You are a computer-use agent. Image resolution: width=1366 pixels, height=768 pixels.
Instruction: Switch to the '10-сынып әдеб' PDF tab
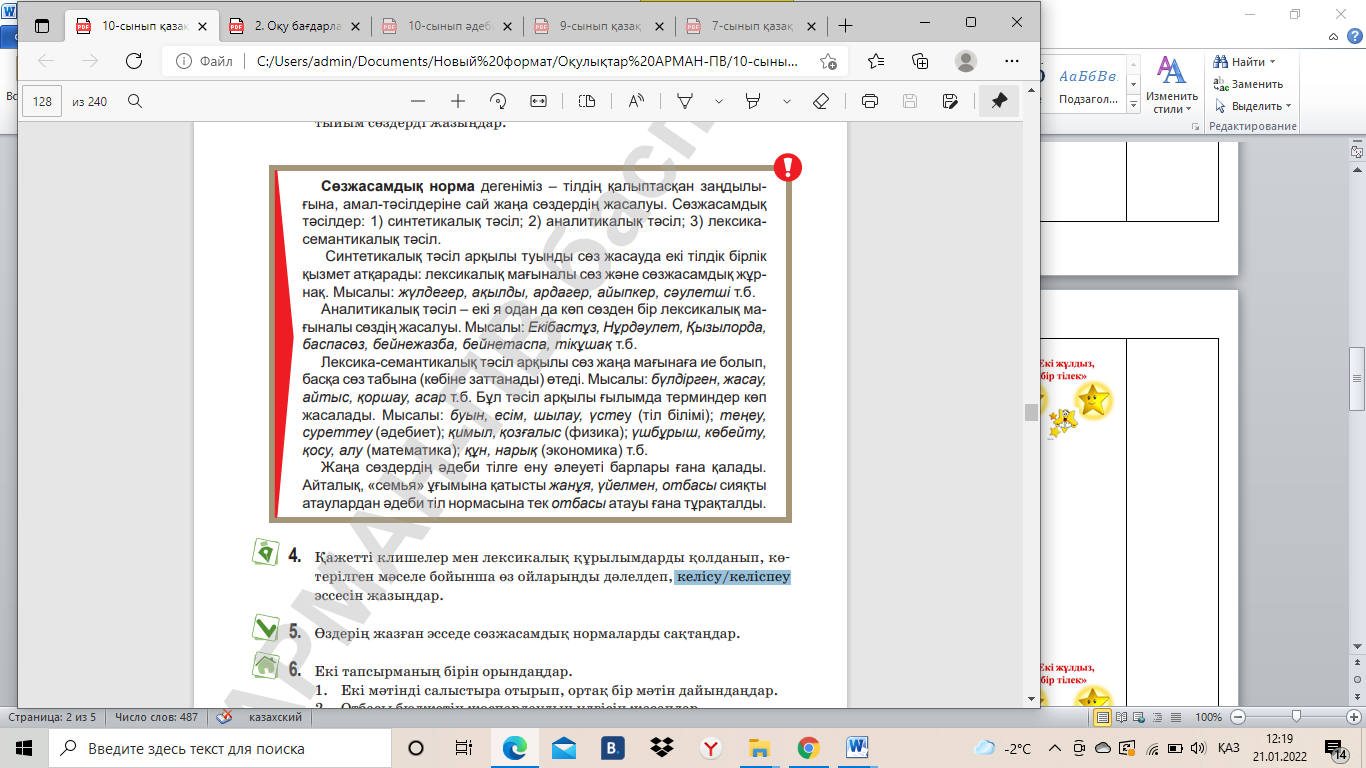point(446,26)
